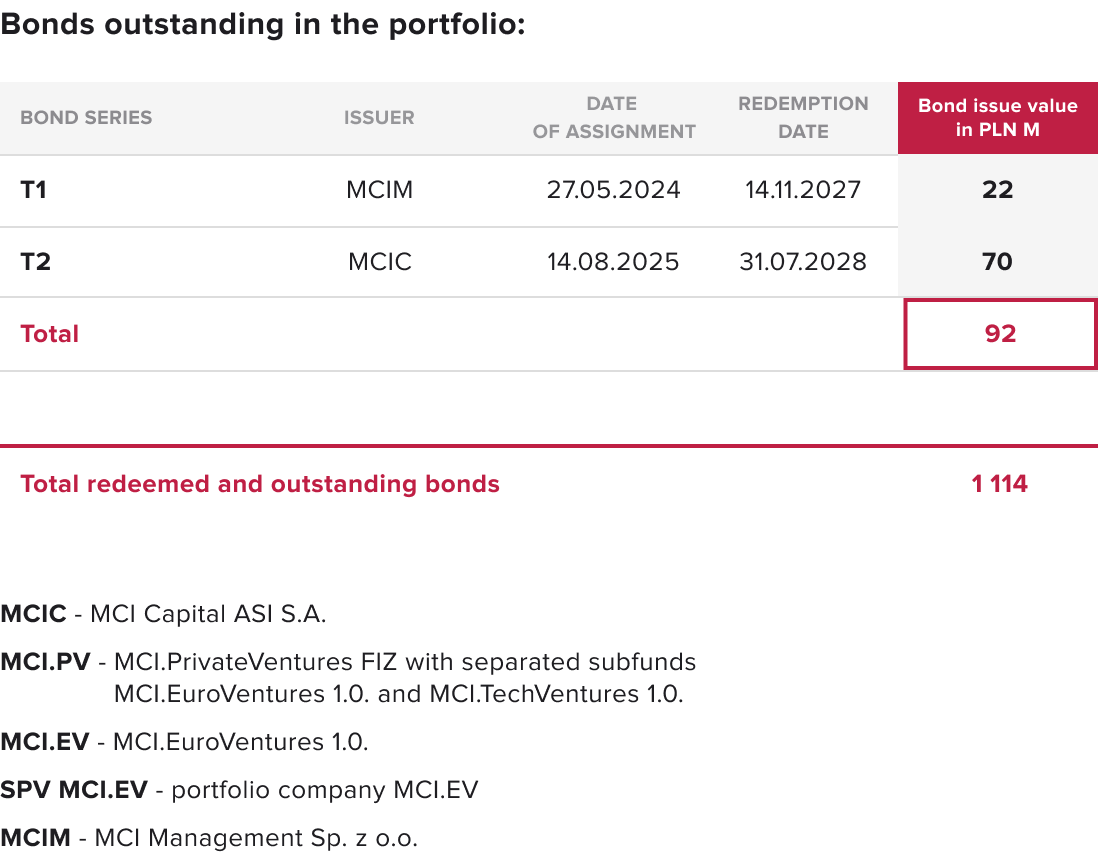The height and width of the screenshot is (854, 1098).
Task: Select redemption date 31.07.2028
Action: click(x=803, y=262)
